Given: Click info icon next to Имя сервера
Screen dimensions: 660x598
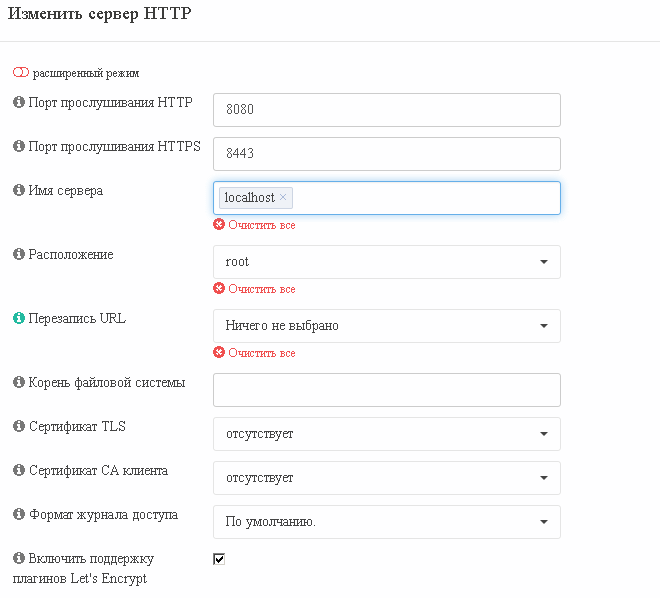Looking at the screenshot, I should [x=19, y=190].
